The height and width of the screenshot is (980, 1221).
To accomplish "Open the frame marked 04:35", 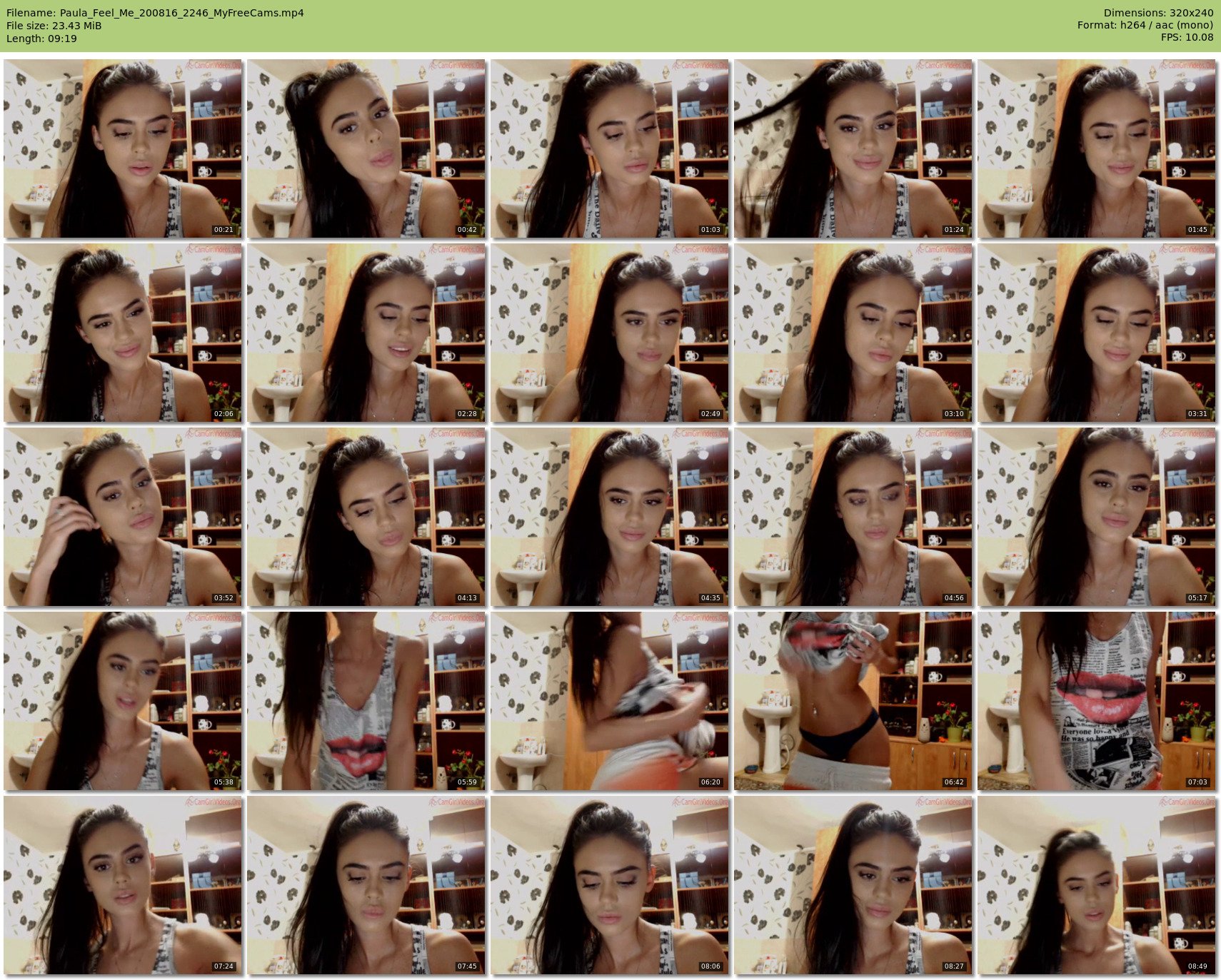I will [610, 517].
